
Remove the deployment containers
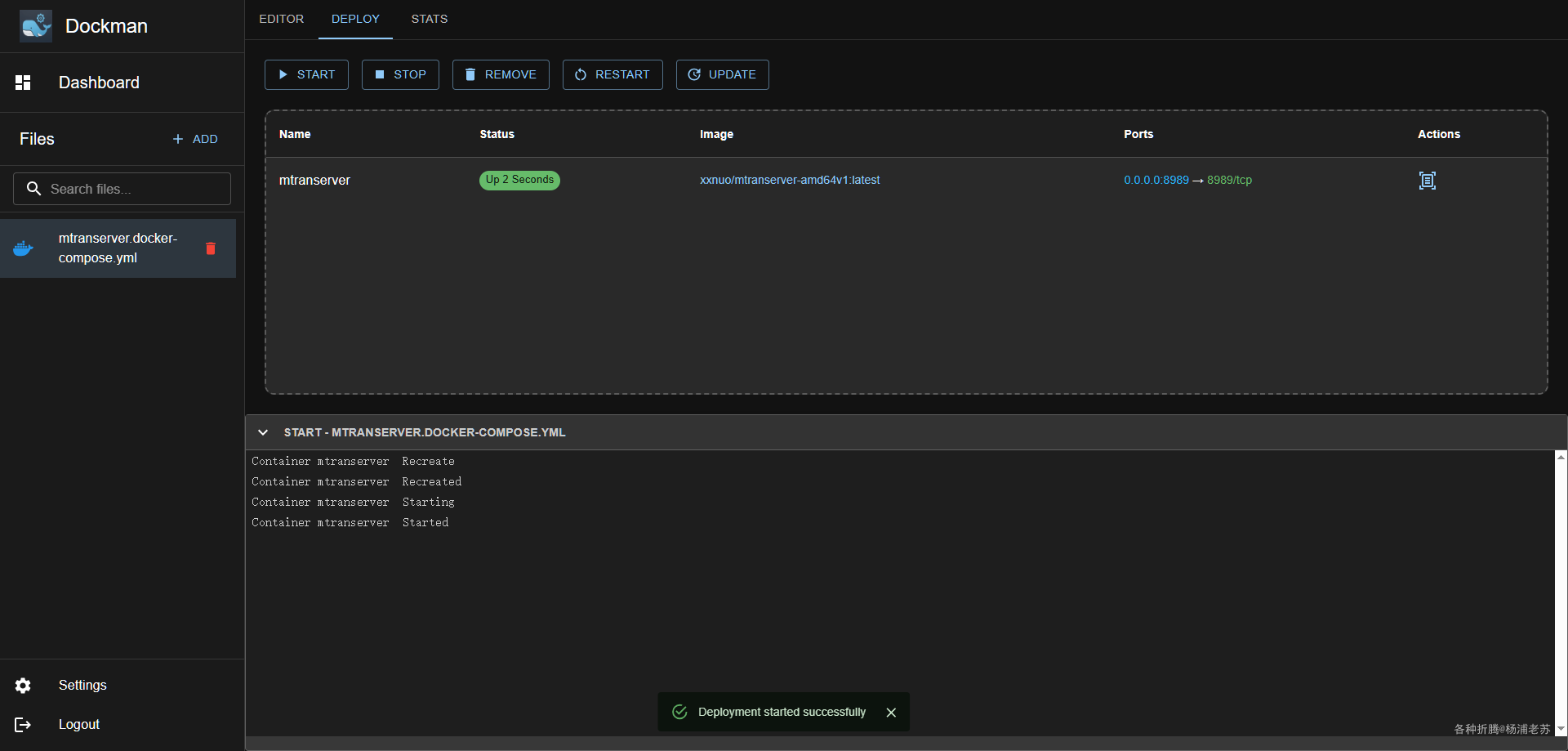point(501,74)
